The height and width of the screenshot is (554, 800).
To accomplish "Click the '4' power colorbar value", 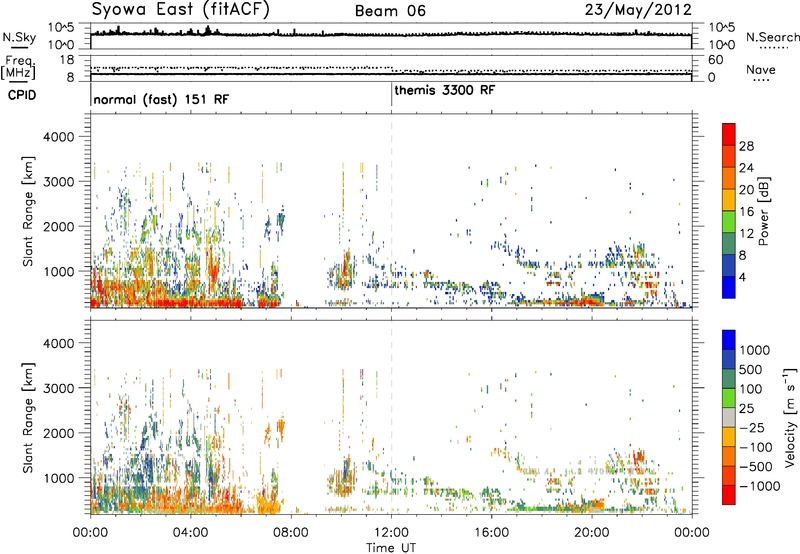I will click(742, 277).
